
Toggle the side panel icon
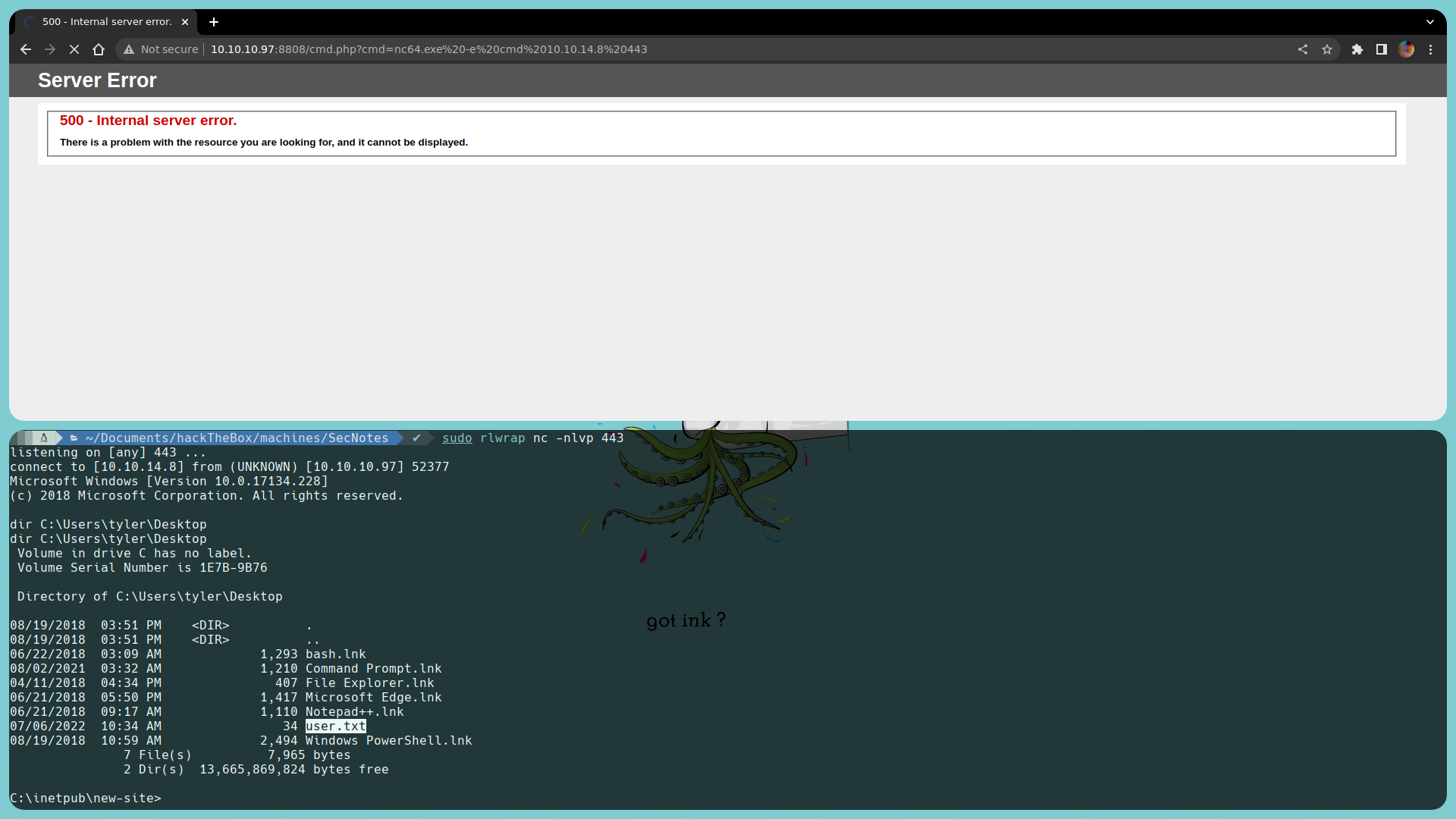1382,49
